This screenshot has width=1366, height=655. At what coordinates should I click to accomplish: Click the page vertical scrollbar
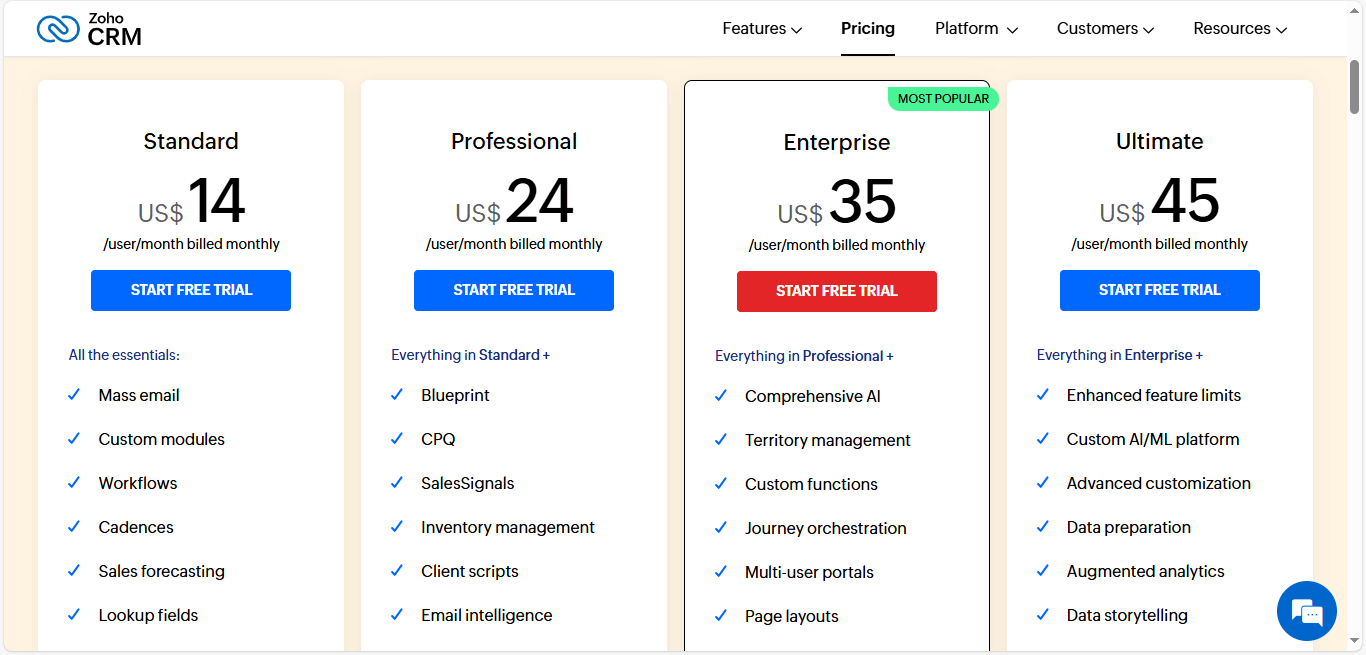[x=1355, y=88]
